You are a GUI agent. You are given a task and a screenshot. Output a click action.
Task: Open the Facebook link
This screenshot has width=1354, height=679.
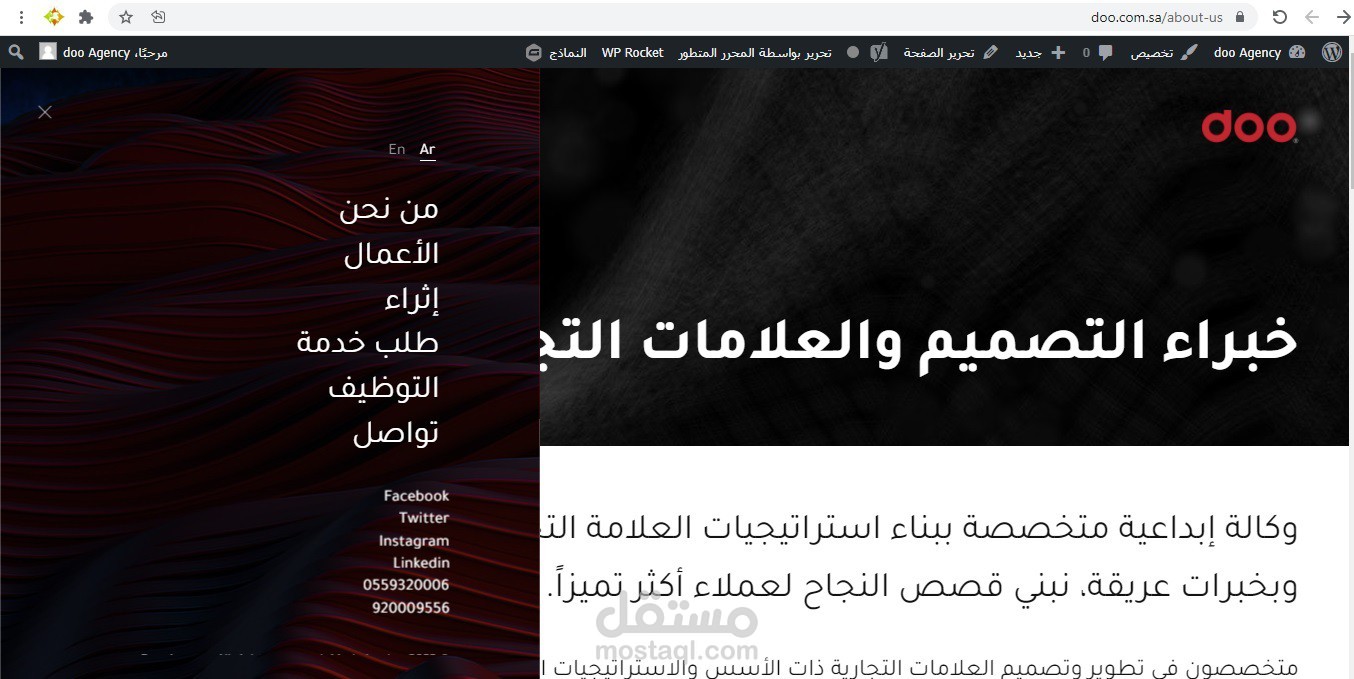point(416,495)
